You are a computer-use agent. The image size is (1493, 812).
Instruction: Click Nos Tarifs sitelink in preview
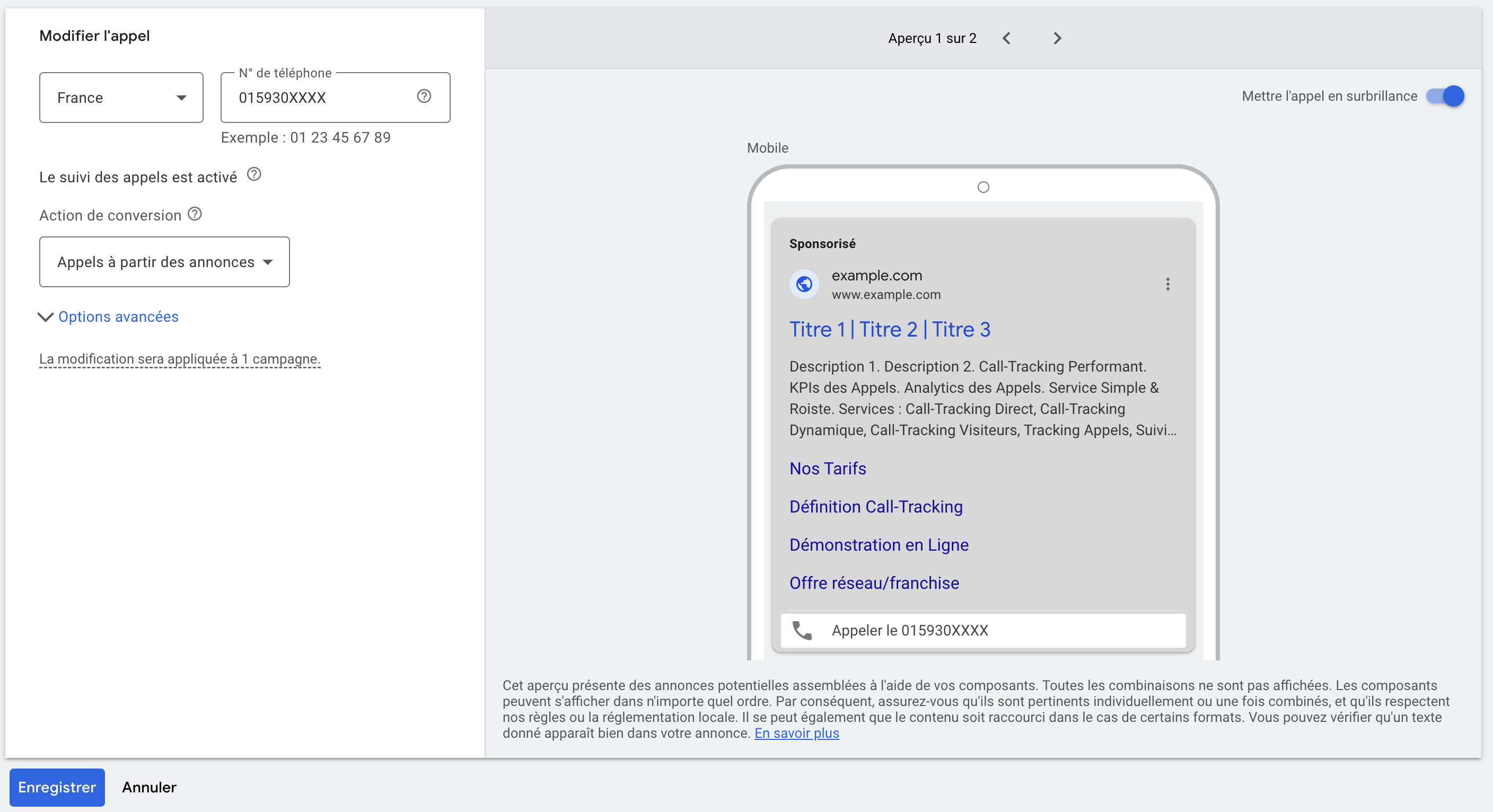(828, 469)
